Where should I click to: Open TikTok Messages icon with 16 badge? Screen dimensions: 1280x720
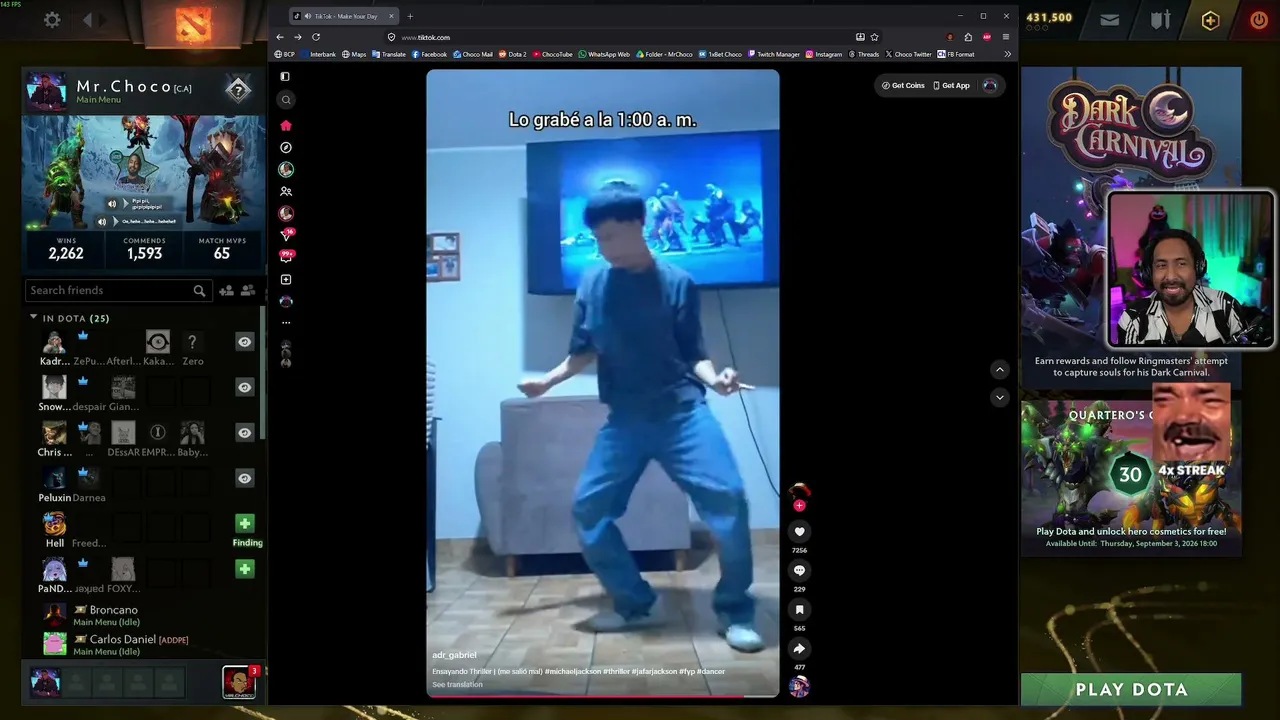pos(286,235)
